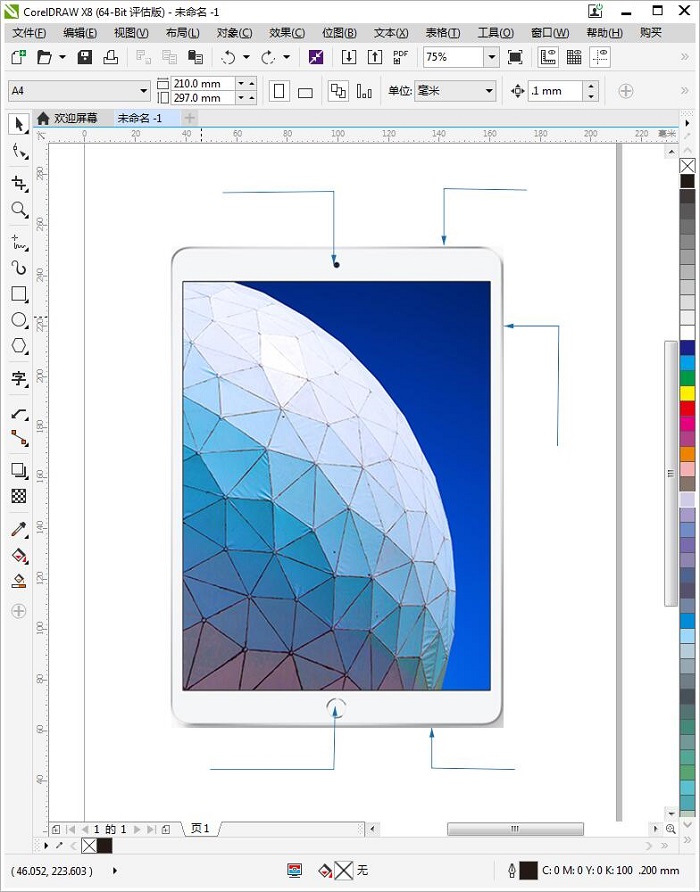Open the 购买 menu link
700x892 pixels.
click(x=650, y=33)
